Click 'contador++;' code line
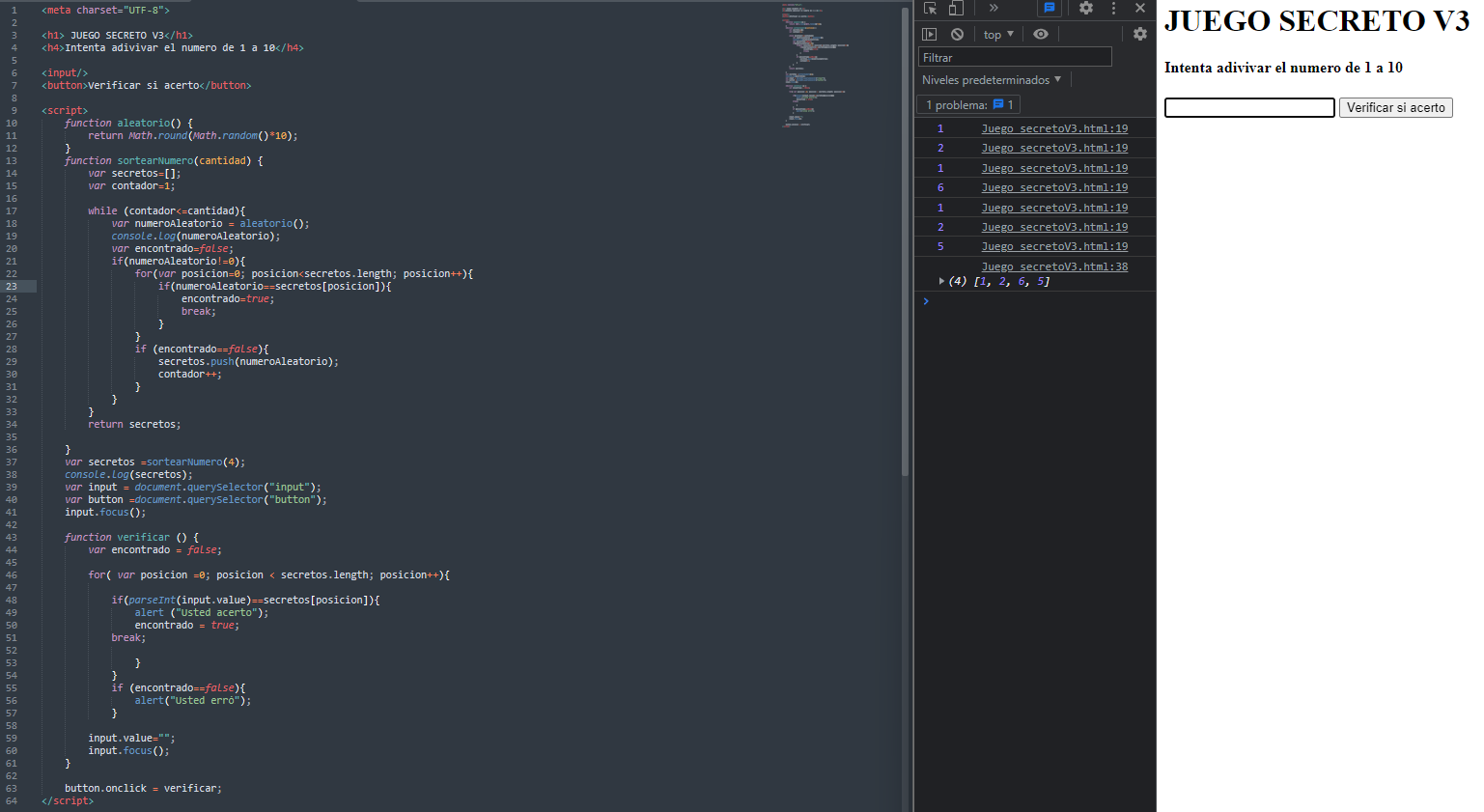Viewport: 1484px width, 812px height. 190,374
